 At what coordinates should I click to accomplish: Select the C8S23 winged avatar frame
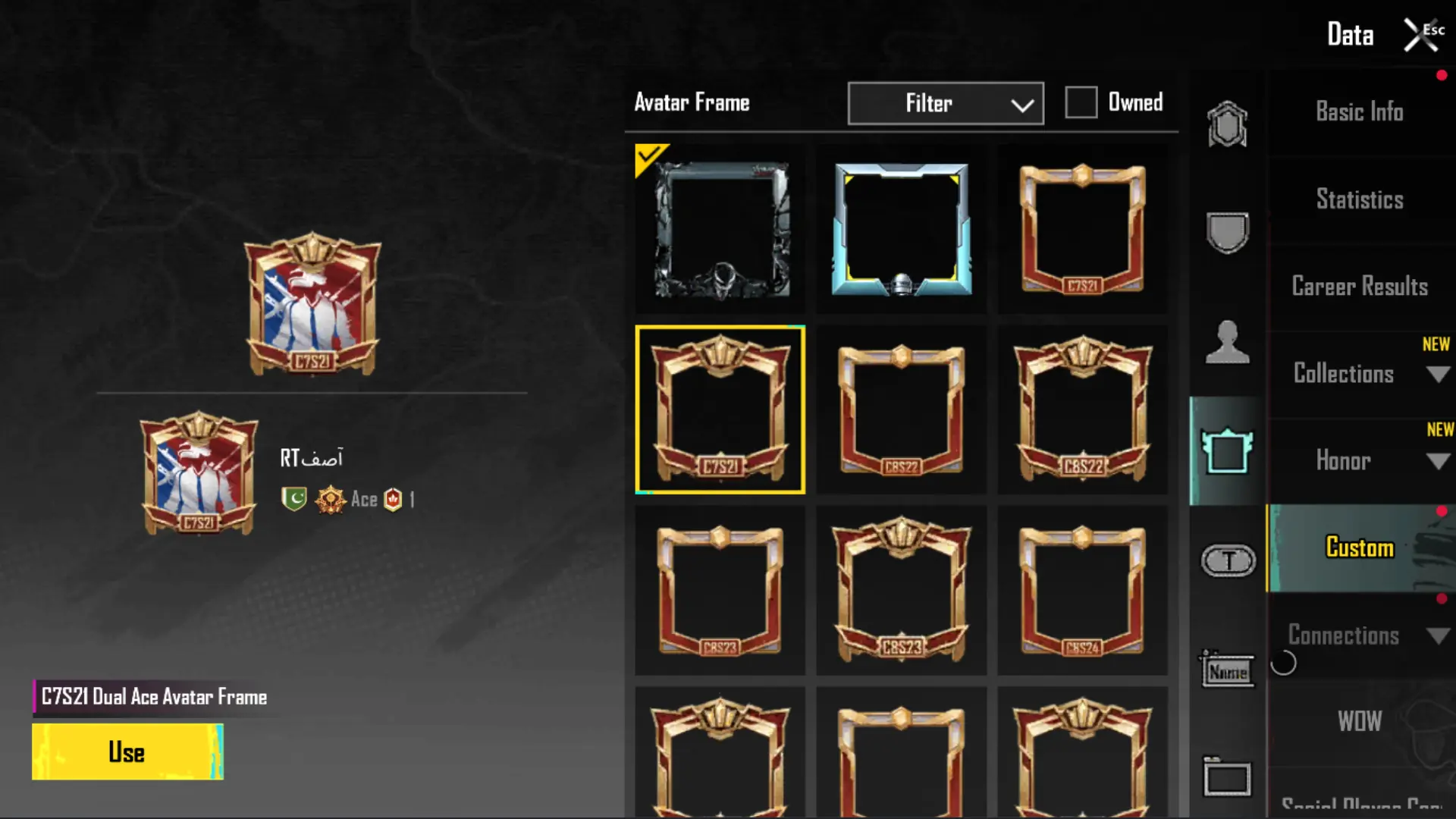[902, 591]
